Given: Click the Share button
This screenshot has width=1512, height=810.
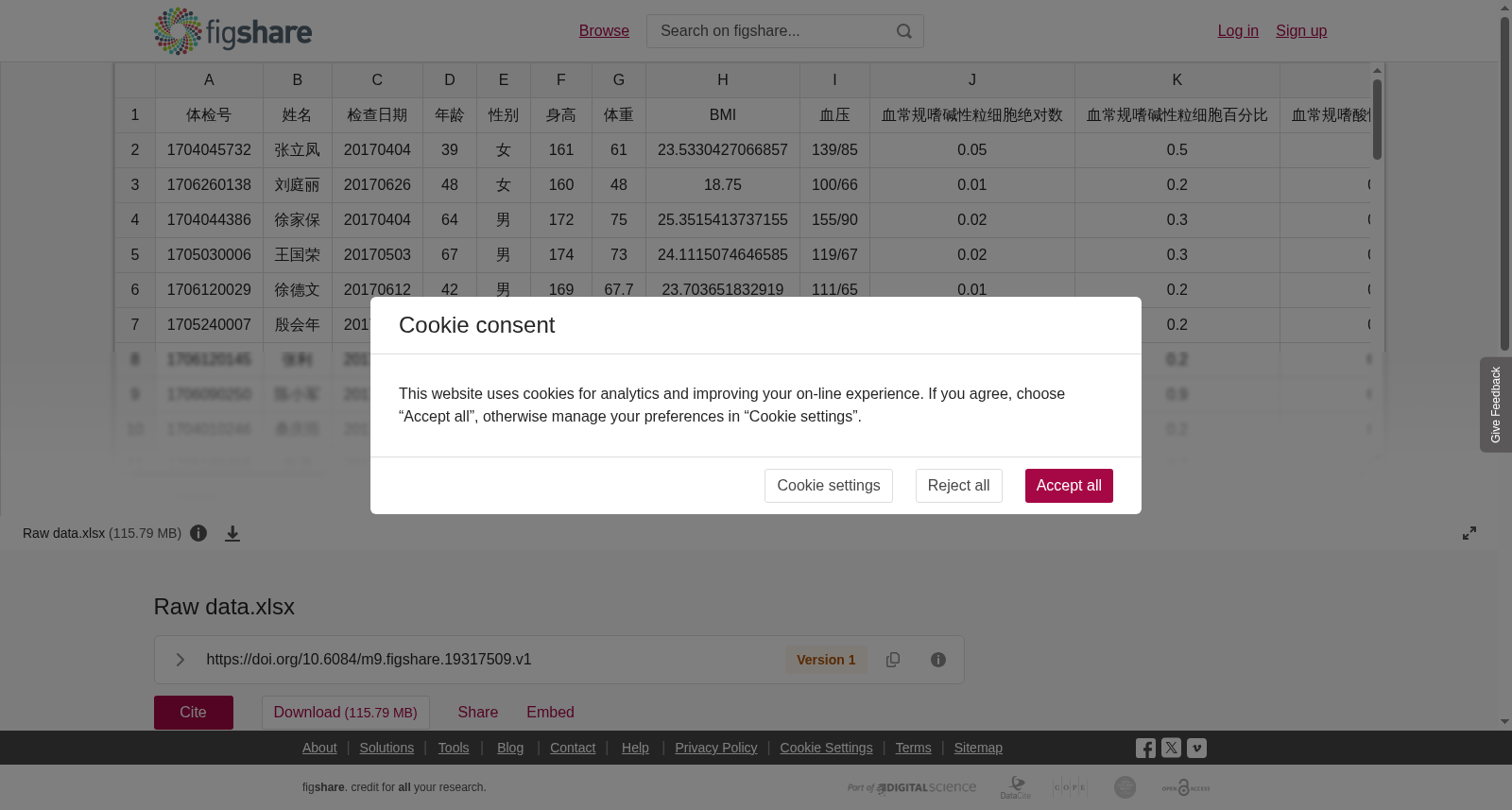Looking at the screenshot, I should (478, 713).
